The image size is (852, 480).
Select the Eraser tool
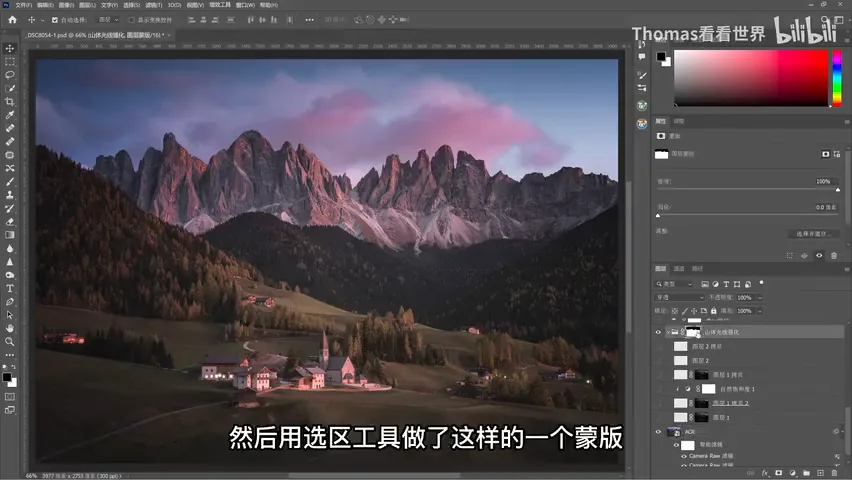click(x=10, y=222)
